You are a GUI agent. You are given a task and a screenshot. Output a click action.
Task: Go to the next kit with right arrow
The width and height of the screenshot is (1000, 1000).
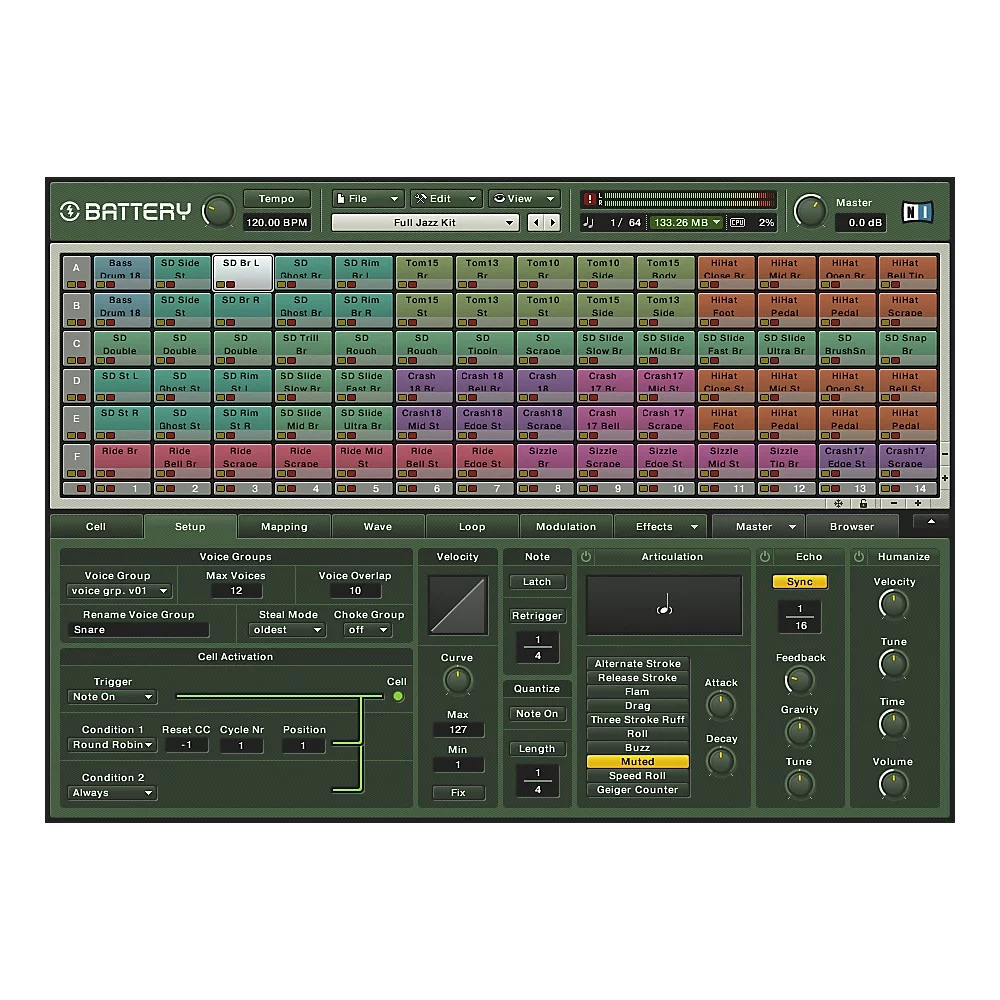coord(552,223)
